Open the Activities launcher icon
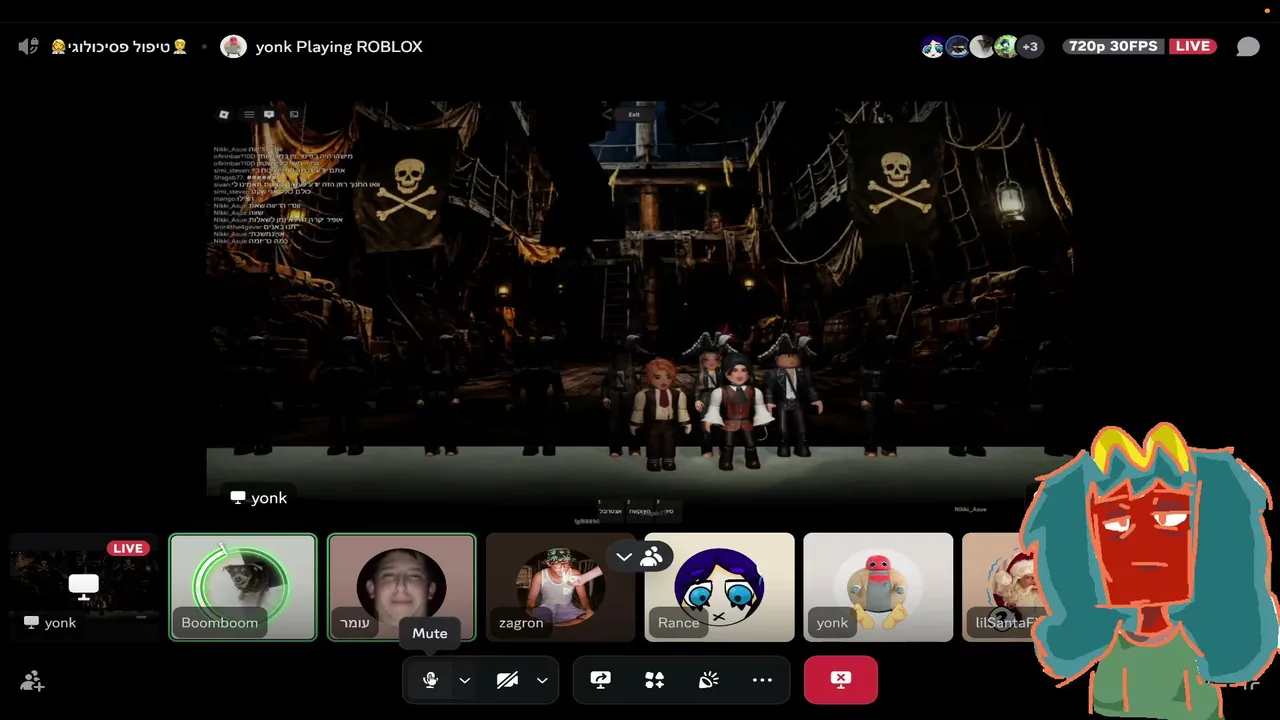 [x=654, y=680]
